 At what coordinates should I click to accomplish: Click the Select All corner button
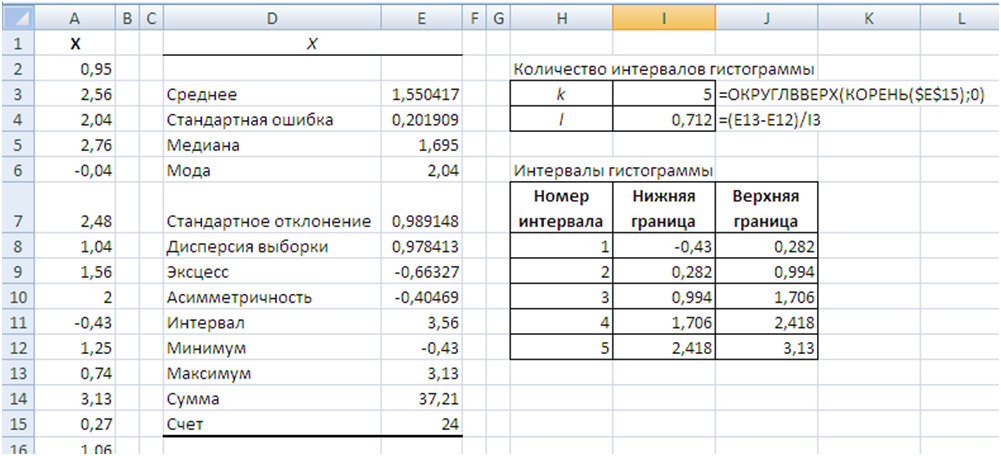(17, 20)
